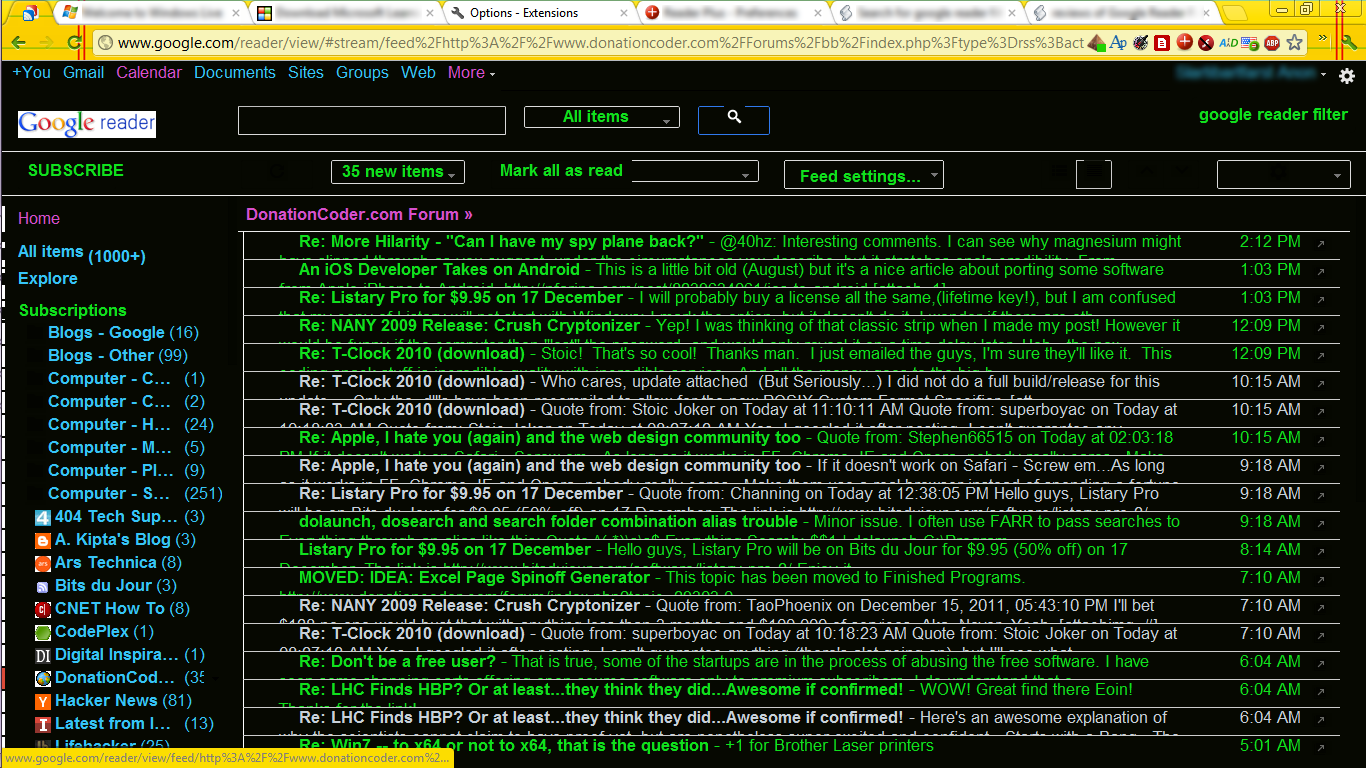Click the CNET How To favicon

[x=42, y=610]
